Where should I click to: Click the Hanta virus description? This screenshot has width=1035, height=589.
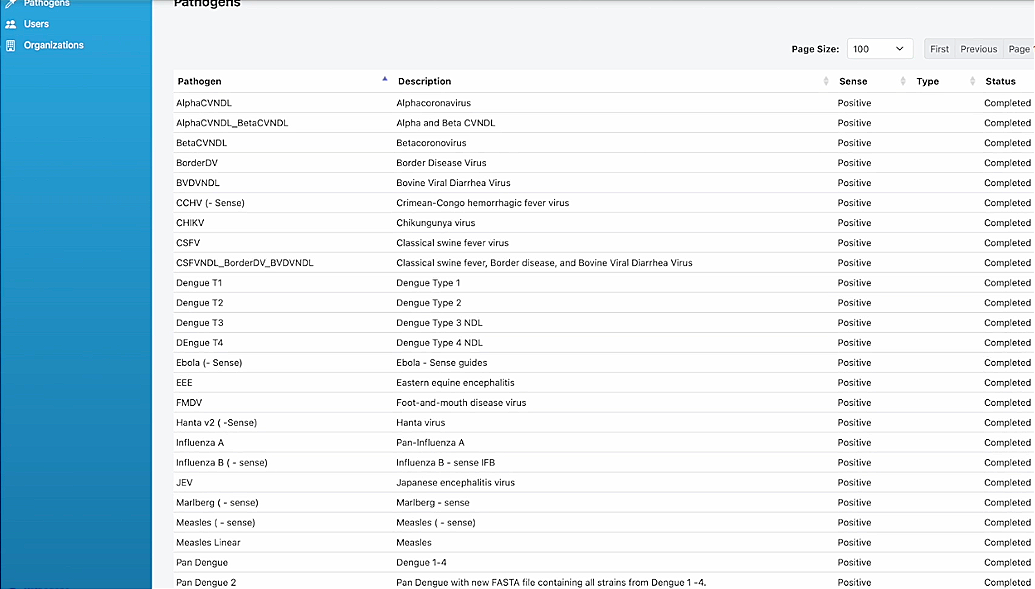[420, 423]
